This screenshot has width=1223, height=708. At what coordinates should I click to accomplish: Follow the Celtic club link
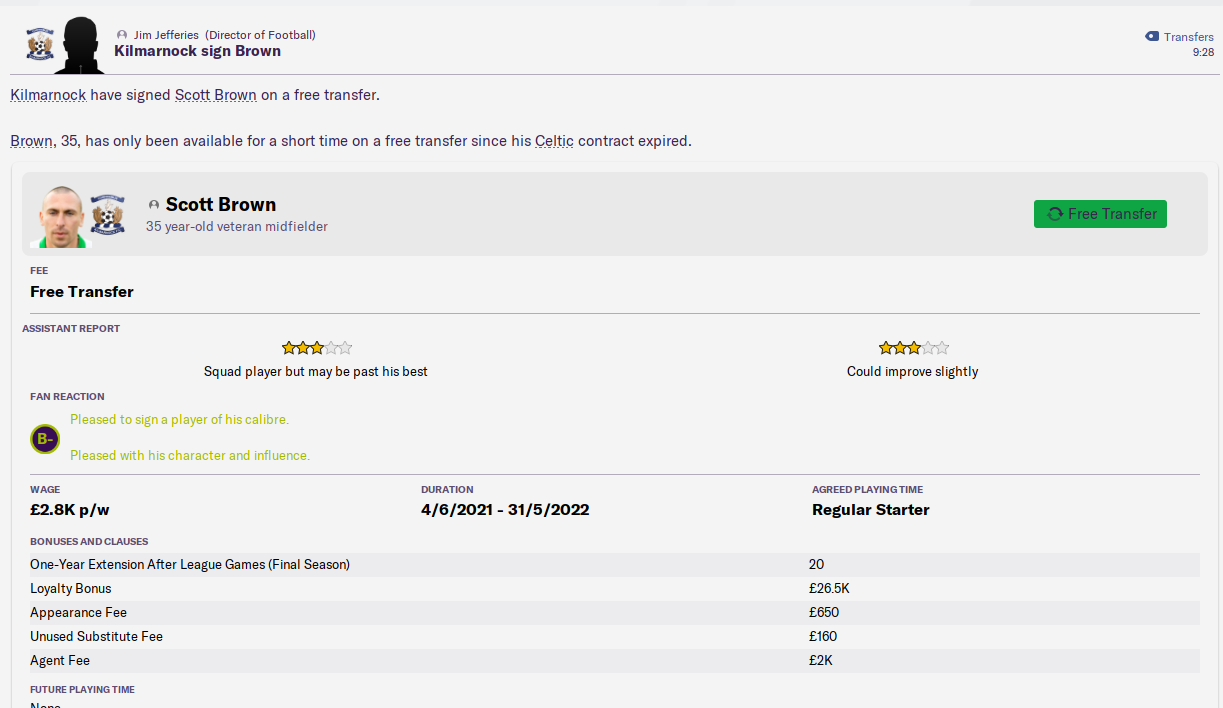click(x=554, y=141)
